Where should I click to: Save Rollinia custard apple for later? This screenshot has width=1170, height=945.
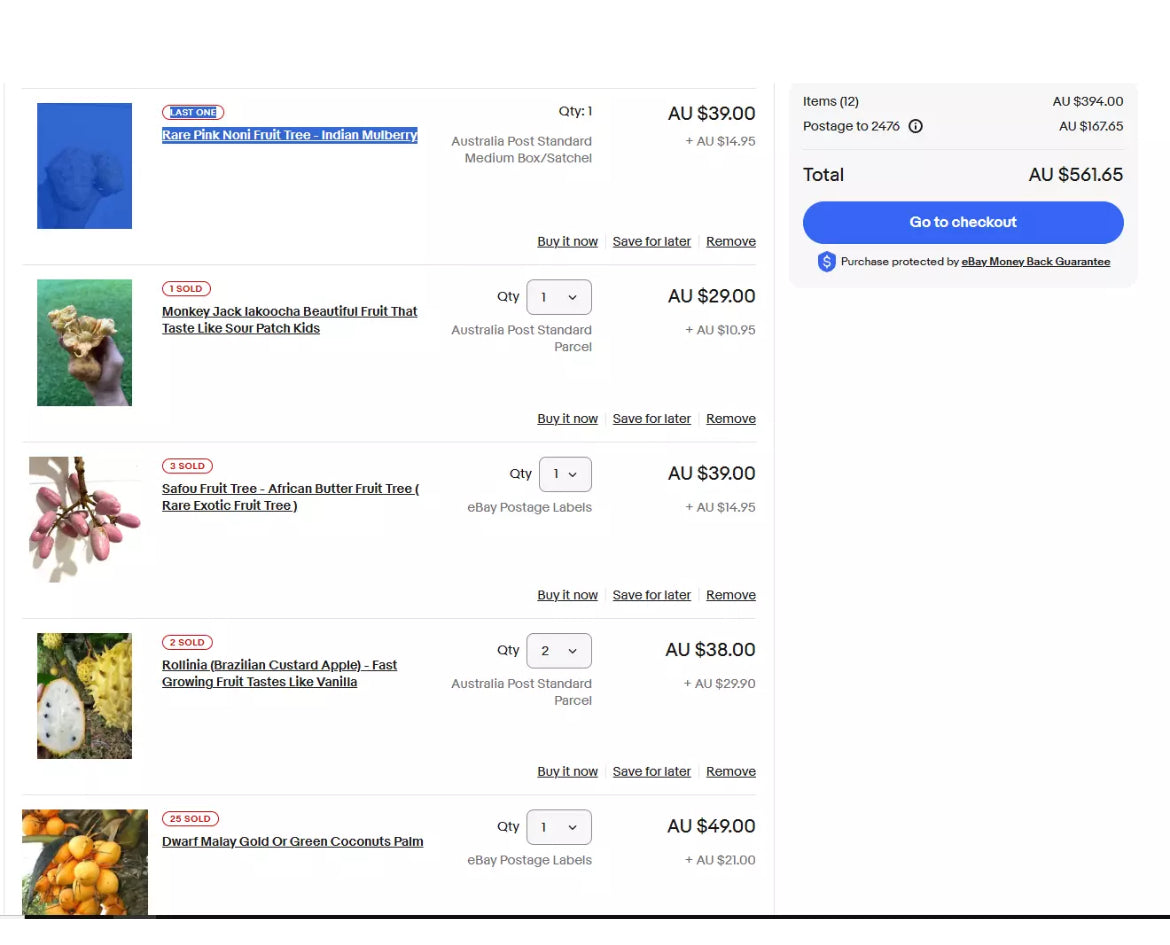tap(651, 772)
